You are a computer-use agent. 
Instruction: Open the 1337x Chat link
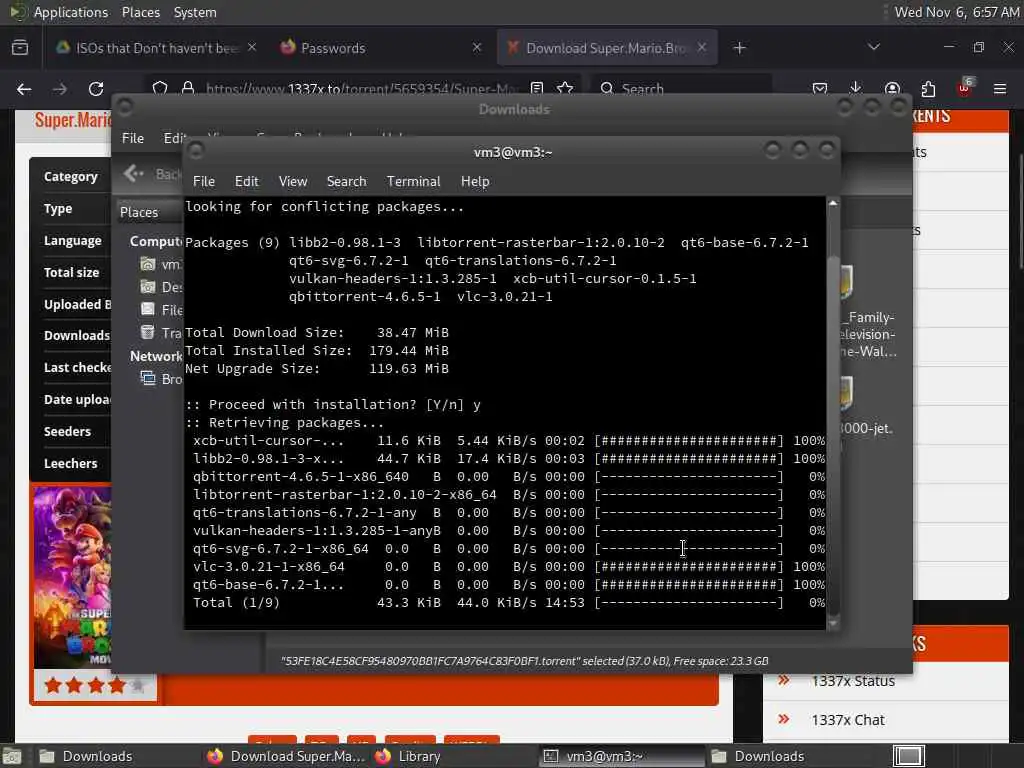pos(848,720)
